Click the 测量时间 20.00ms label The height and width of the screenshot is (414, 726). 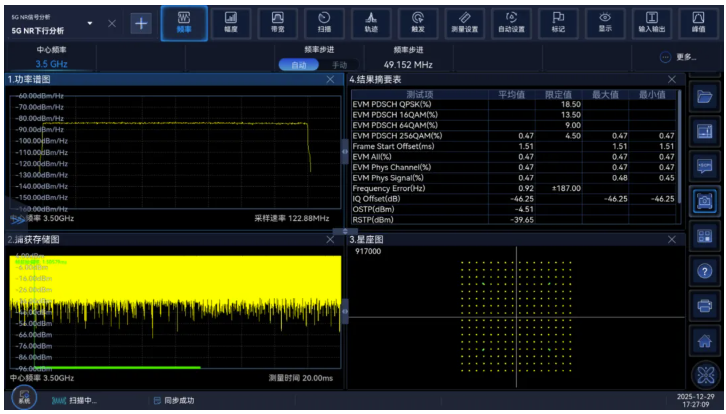tap(300, 378)
